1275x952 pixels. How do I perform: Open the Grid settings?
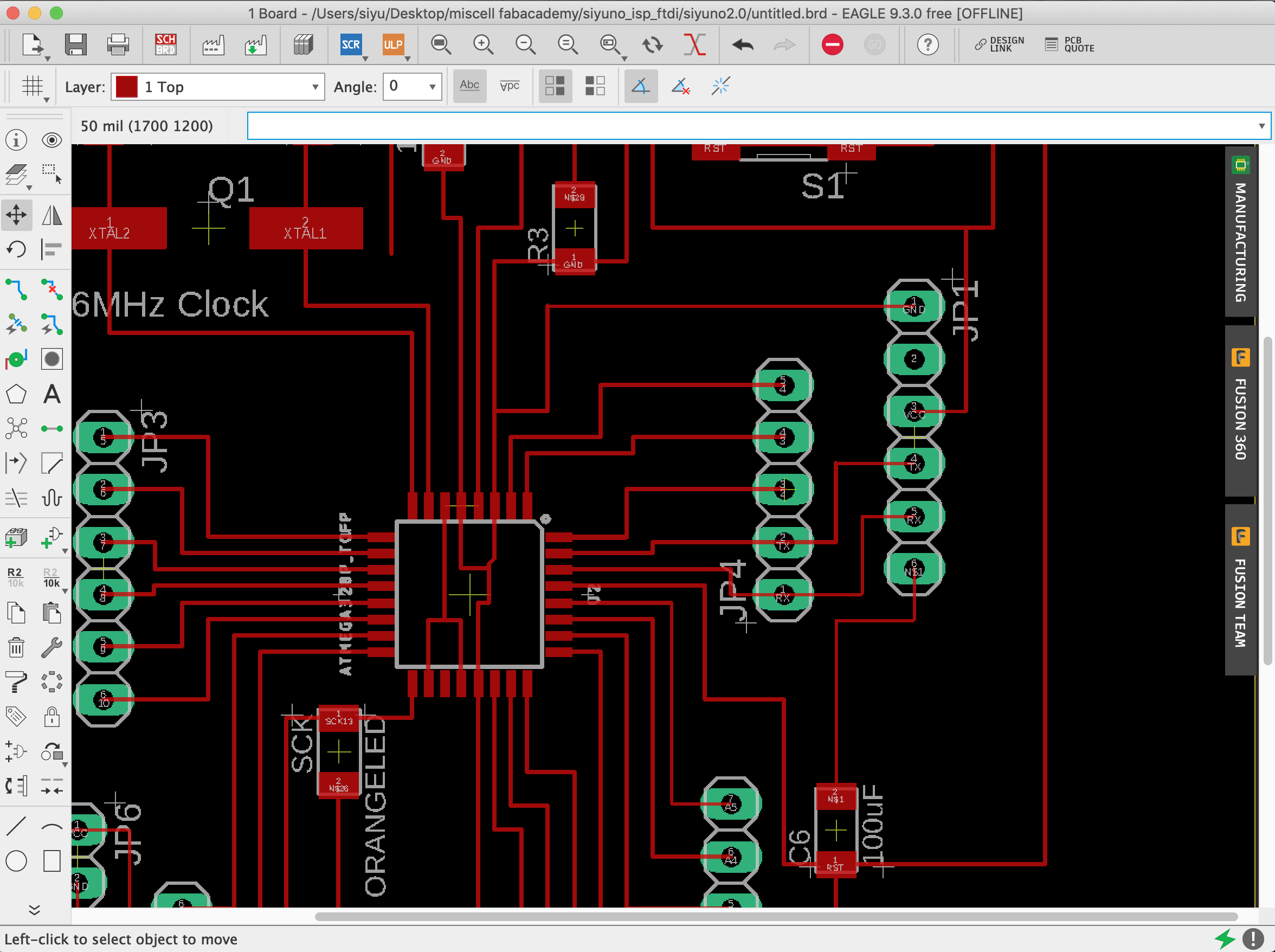click(x=33, y=86)
